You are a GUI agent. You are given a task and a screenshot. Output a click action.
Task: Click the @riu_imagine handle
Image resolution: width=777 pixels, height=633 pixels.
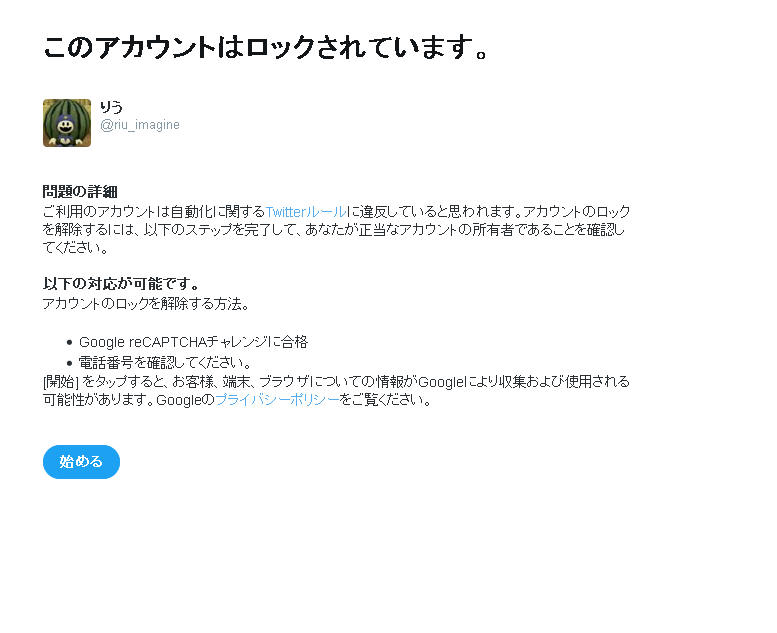(x=140, y=125)
